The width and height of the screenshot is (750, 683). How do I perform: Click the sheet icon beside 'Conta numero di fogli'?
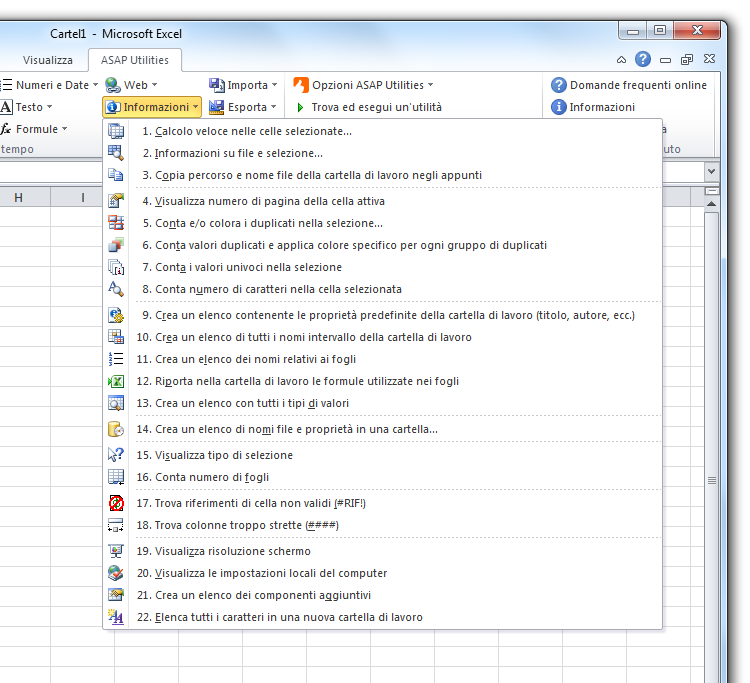(x=116, y=477)
